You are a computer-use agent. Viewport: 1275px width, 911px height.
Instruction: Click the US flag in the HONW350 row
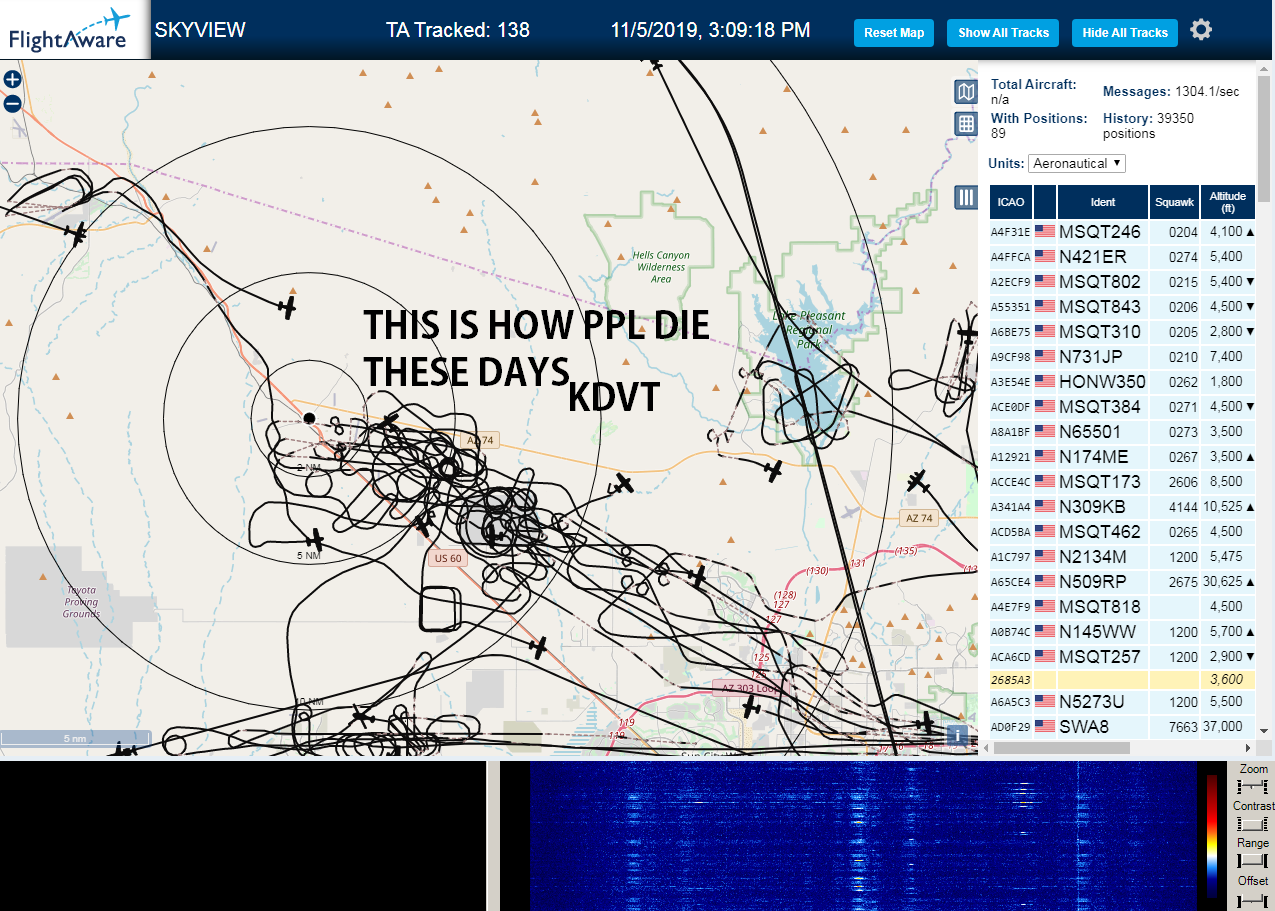[x=1045, y=381]
